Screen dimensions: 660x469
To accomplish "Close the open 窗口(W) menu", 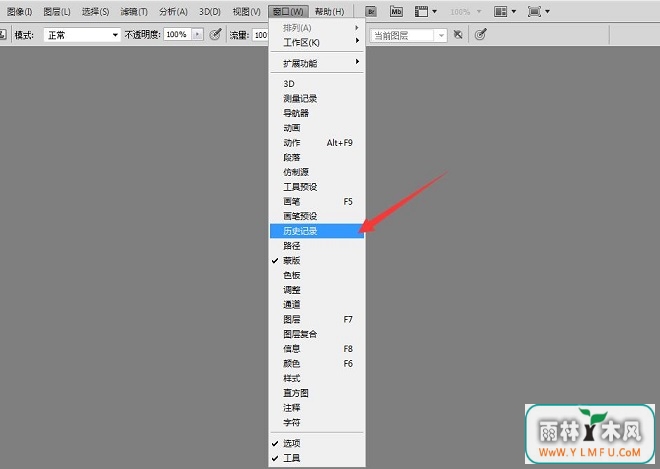I will coord(288,12).
